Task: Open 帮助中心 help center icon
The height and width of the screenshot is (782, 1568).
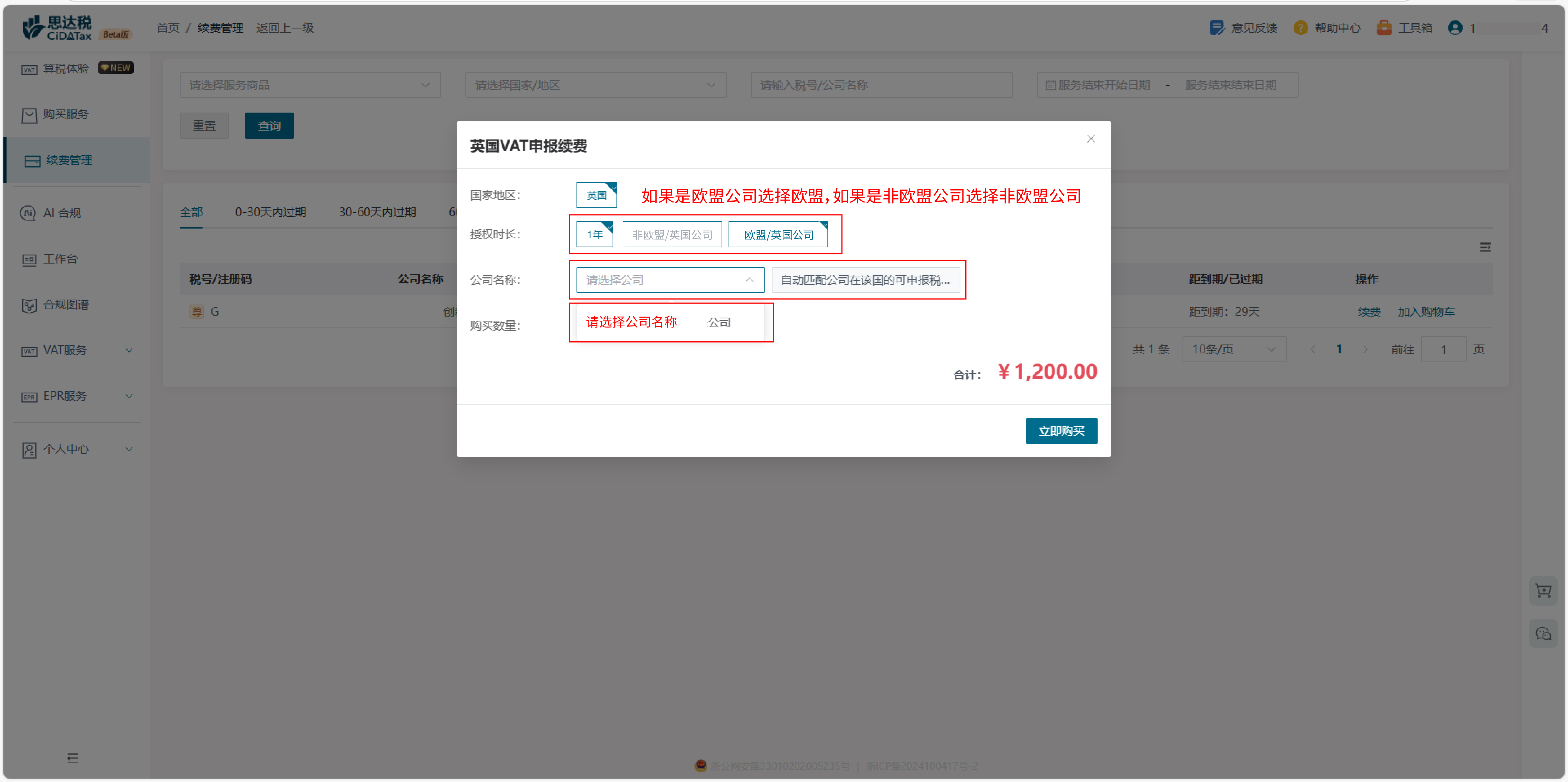Action: pyautogui.click(x=1300, y=28)
